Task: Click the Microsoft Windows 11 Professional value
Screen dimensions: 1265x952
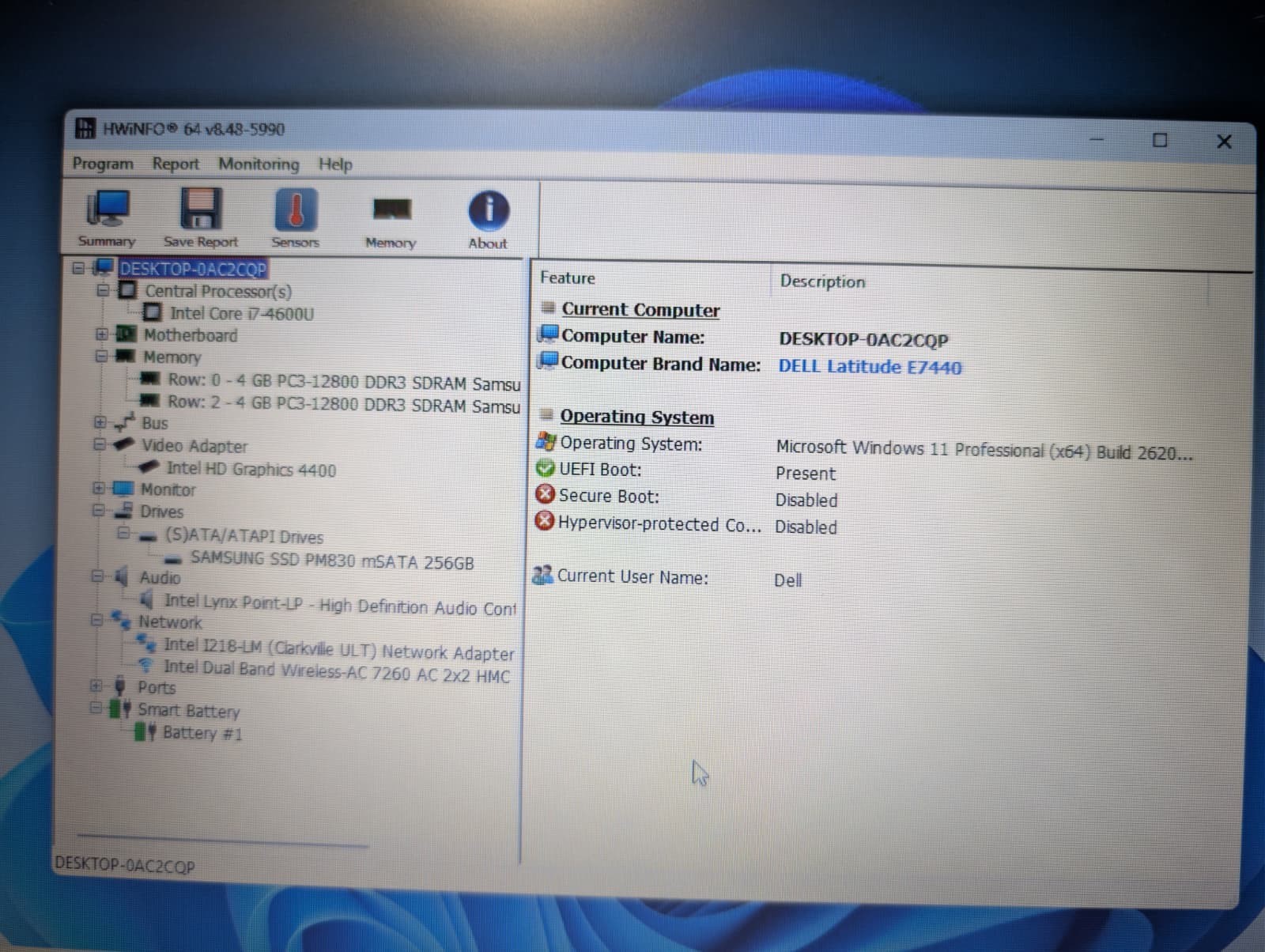Action: pos(984,451)
